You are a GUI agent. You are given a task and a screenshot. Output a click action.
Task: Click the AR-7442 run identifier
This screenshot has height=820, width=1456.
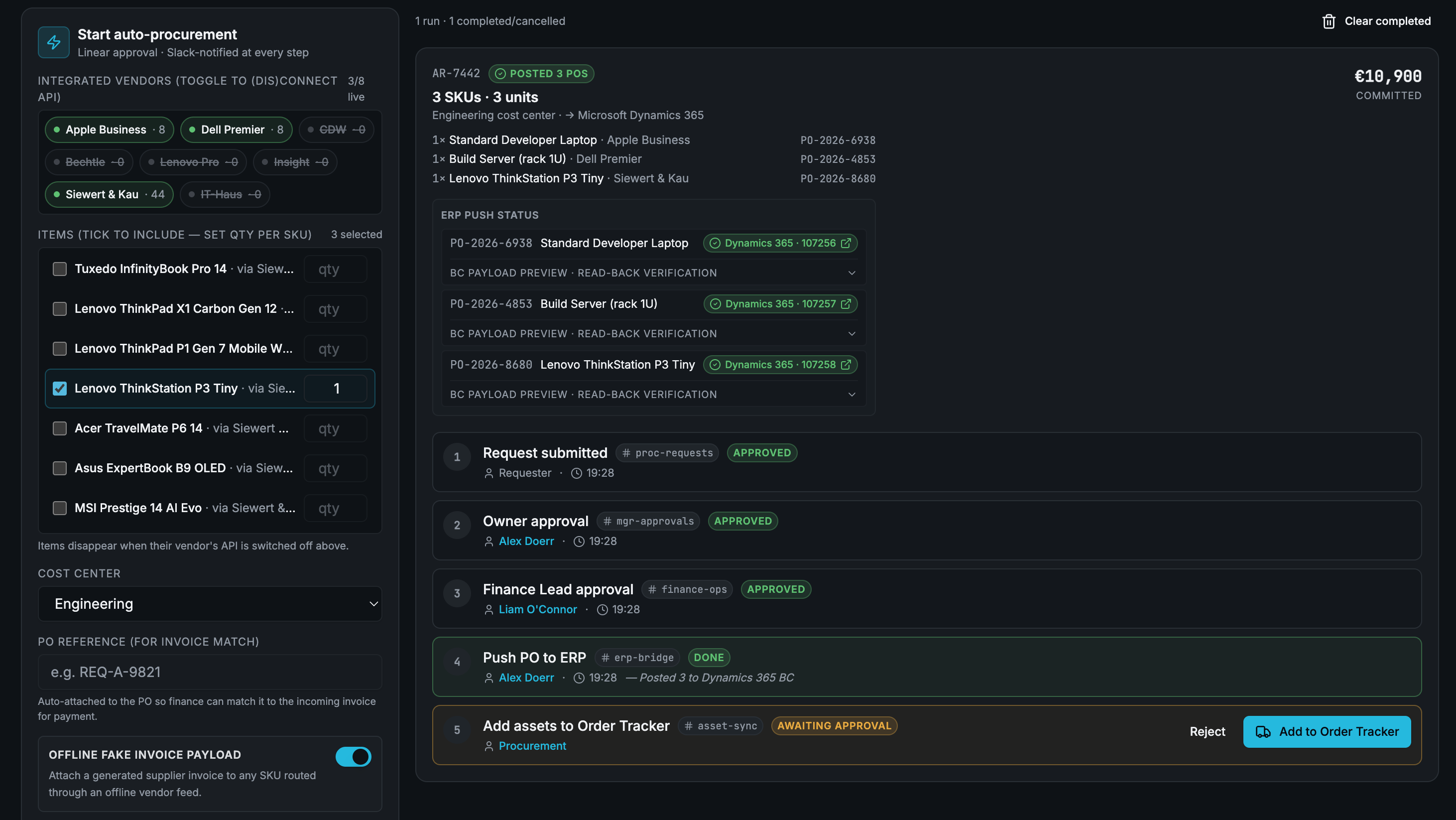[x=456, y=74]
